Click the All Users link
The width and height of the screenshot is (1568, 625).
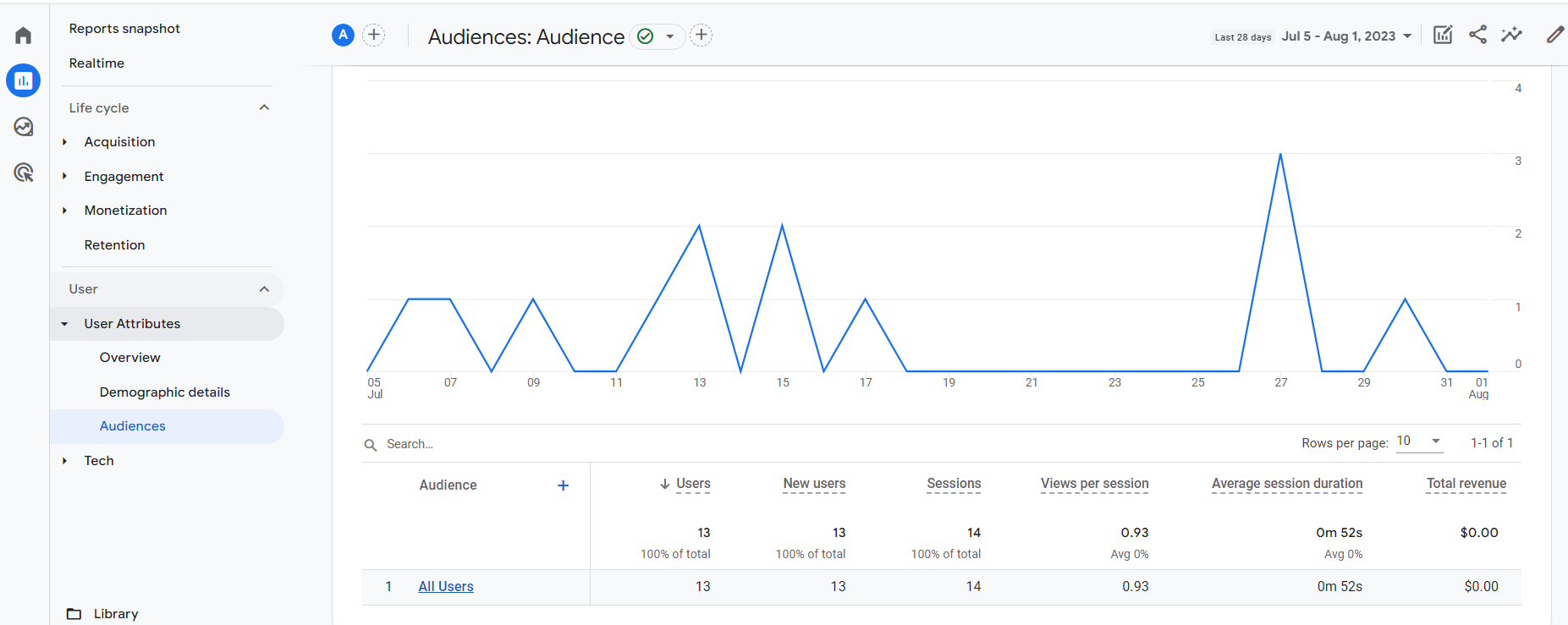click(x=445, y=587)
